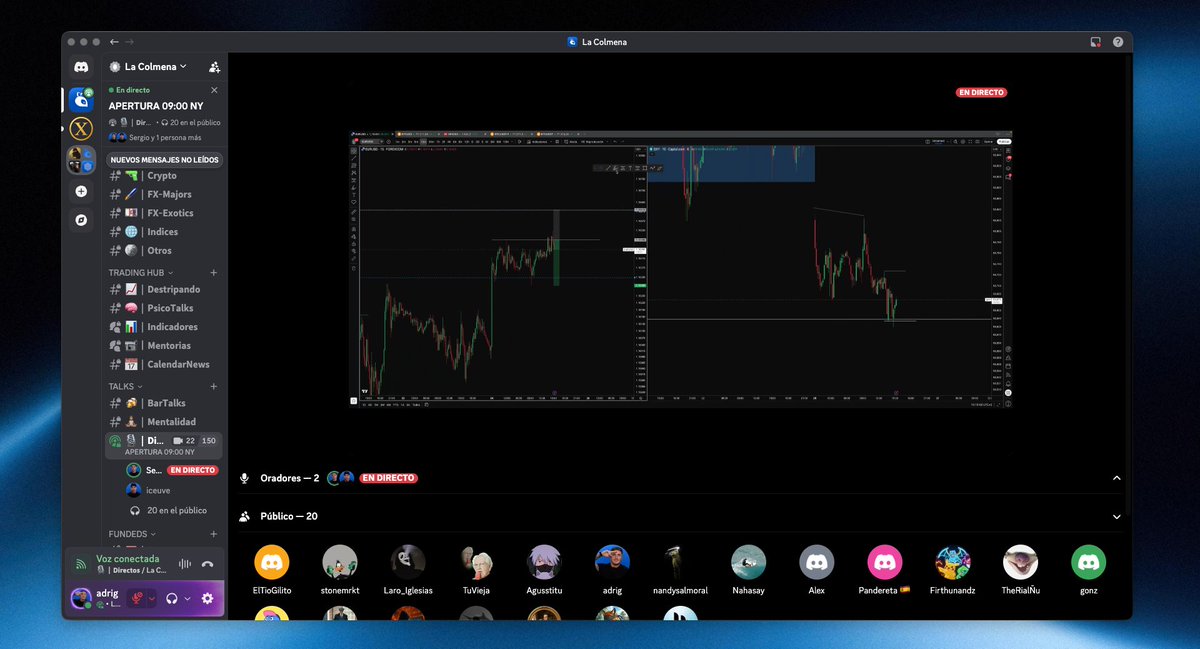Open headphone output options arrow
Image resolution: width=1200 pixels, height=649 pixels.
[187, 598]
